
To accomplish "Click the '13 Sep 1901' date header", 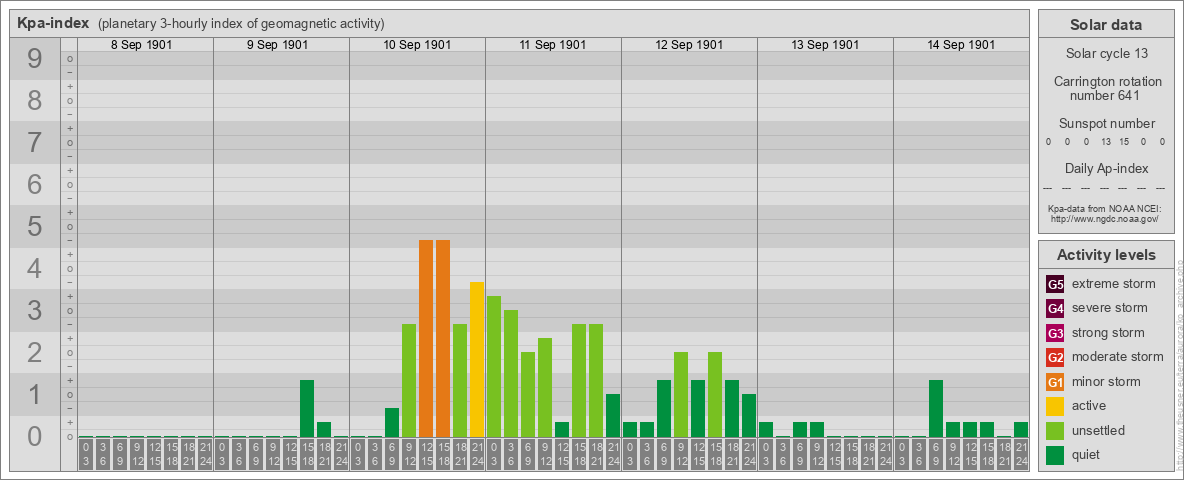I will (825, 45).
